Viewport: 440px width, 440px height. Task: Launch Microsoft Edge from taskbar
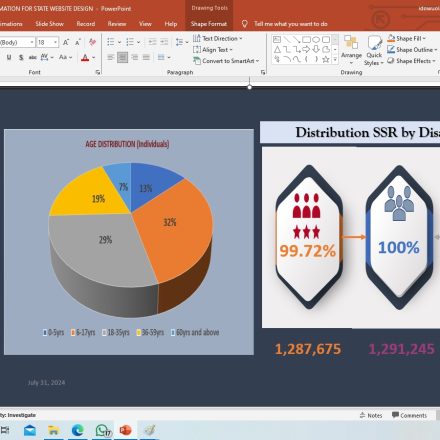(x=78, y=430)
